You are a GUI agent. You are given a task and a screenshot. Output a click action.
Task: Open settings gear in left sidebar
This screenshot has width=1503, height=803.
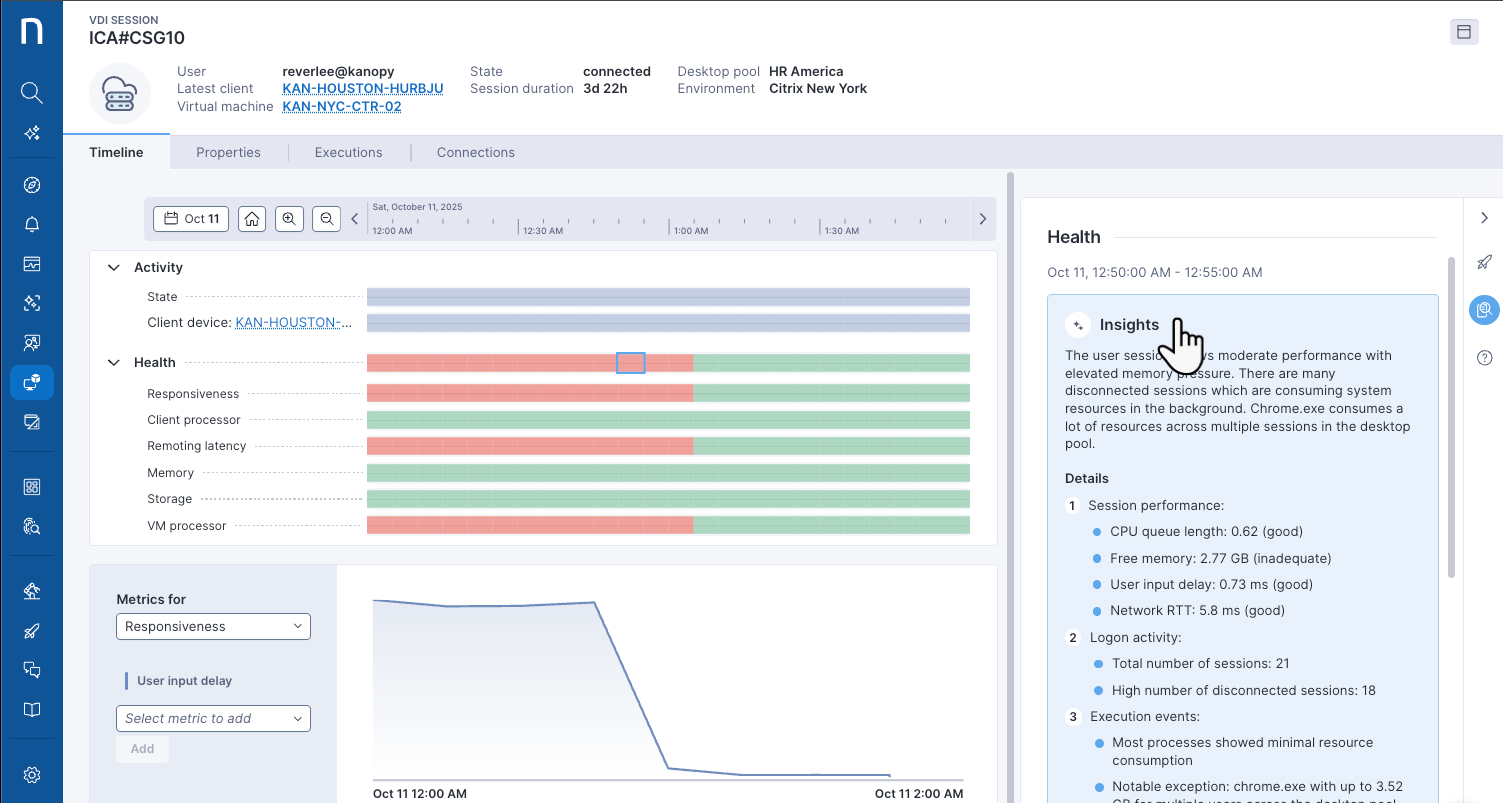(x=31, y=775)
